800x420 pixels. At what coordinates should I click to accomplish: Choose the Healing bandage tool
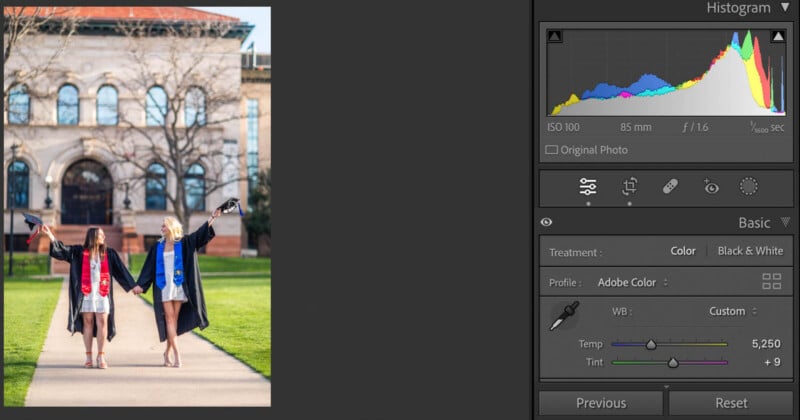click(670, 187)
